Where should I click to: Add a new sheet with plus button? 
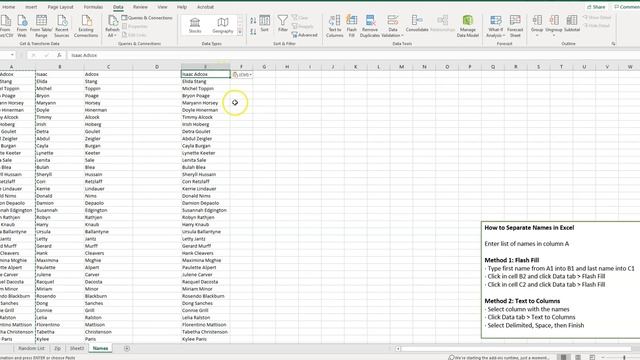coord(127,349)
